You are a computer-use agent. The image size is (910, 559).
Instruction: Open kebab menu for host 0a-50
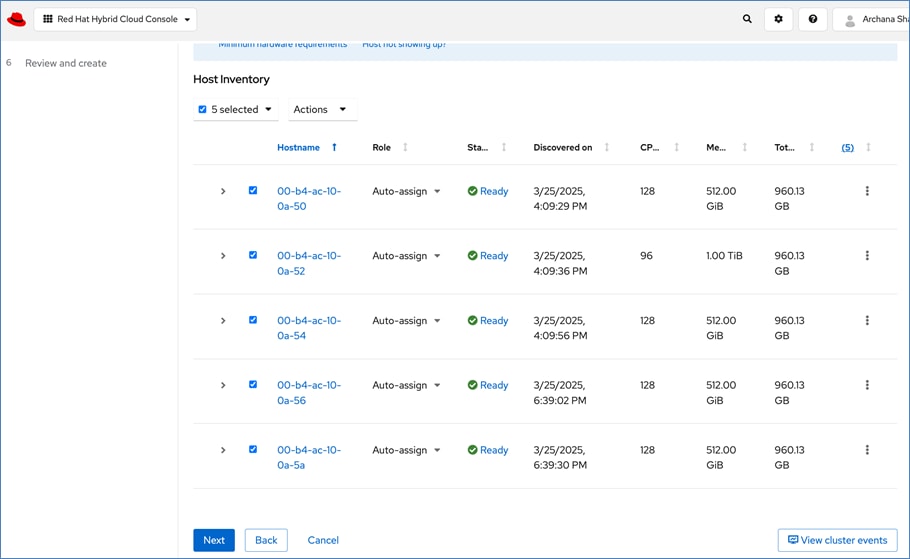867,191
